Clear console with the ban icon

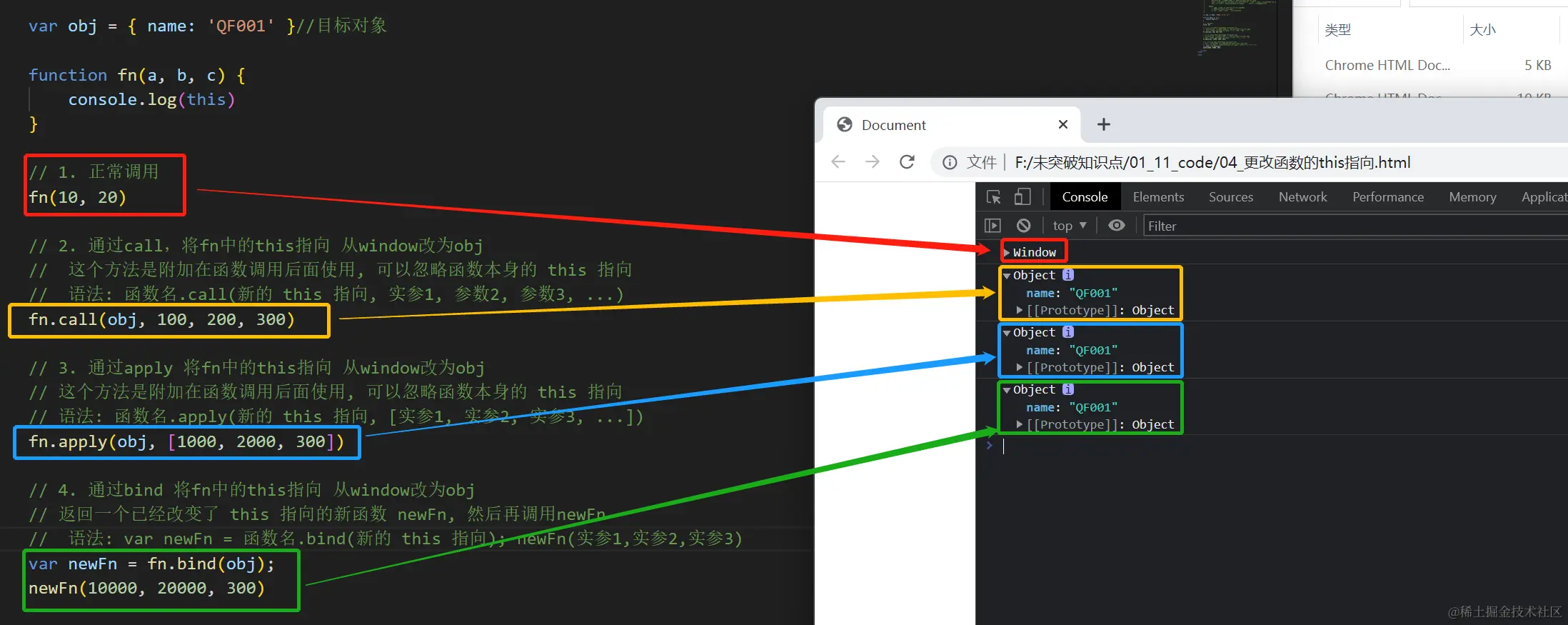[x=1023, y=226]
